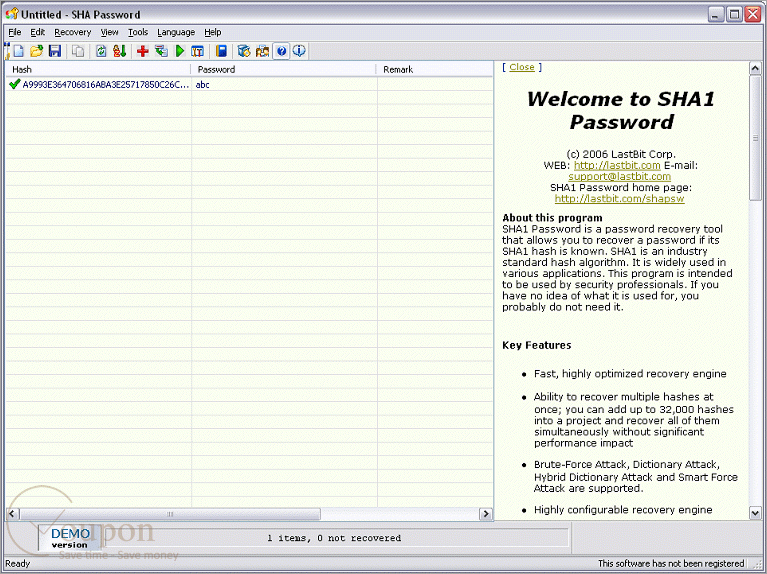Add a hash with the red plus icon

143,51
